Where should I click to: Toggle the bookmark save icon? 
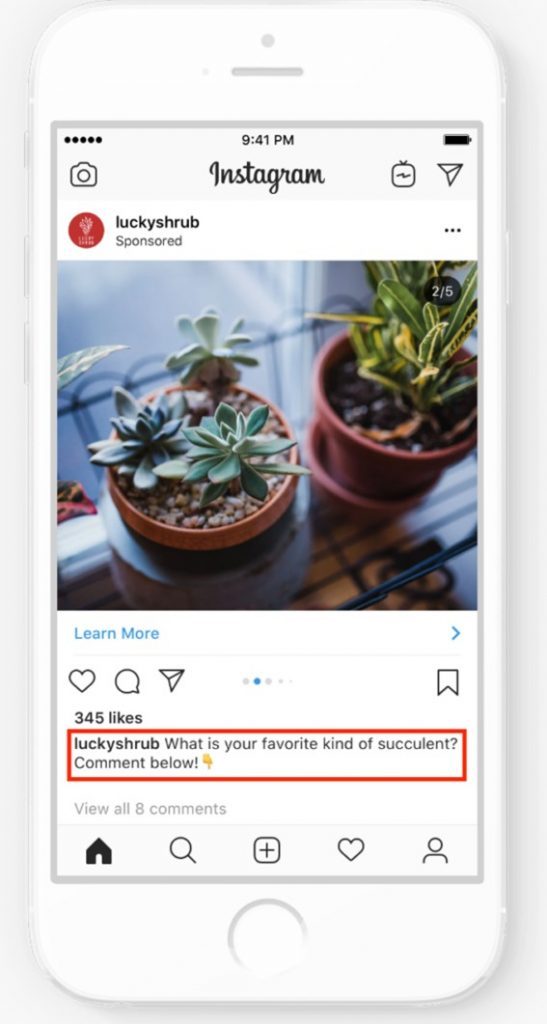click(x=448, y=682)
